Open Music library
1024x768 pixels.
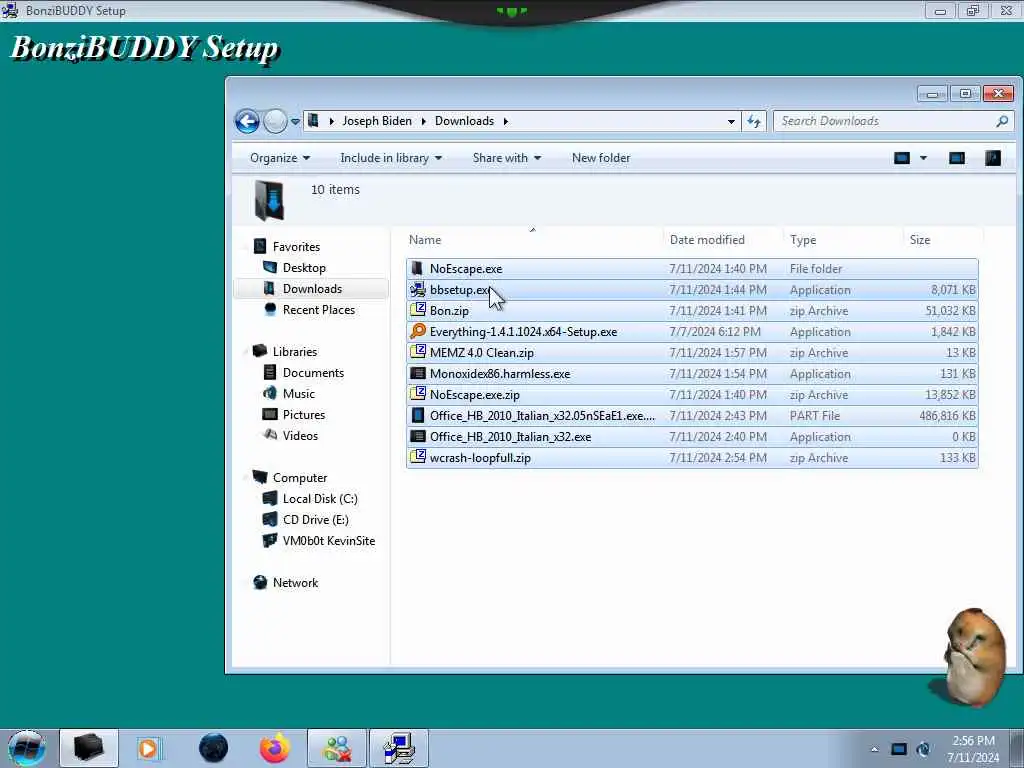pyautogui.click(x=298, y=393)
